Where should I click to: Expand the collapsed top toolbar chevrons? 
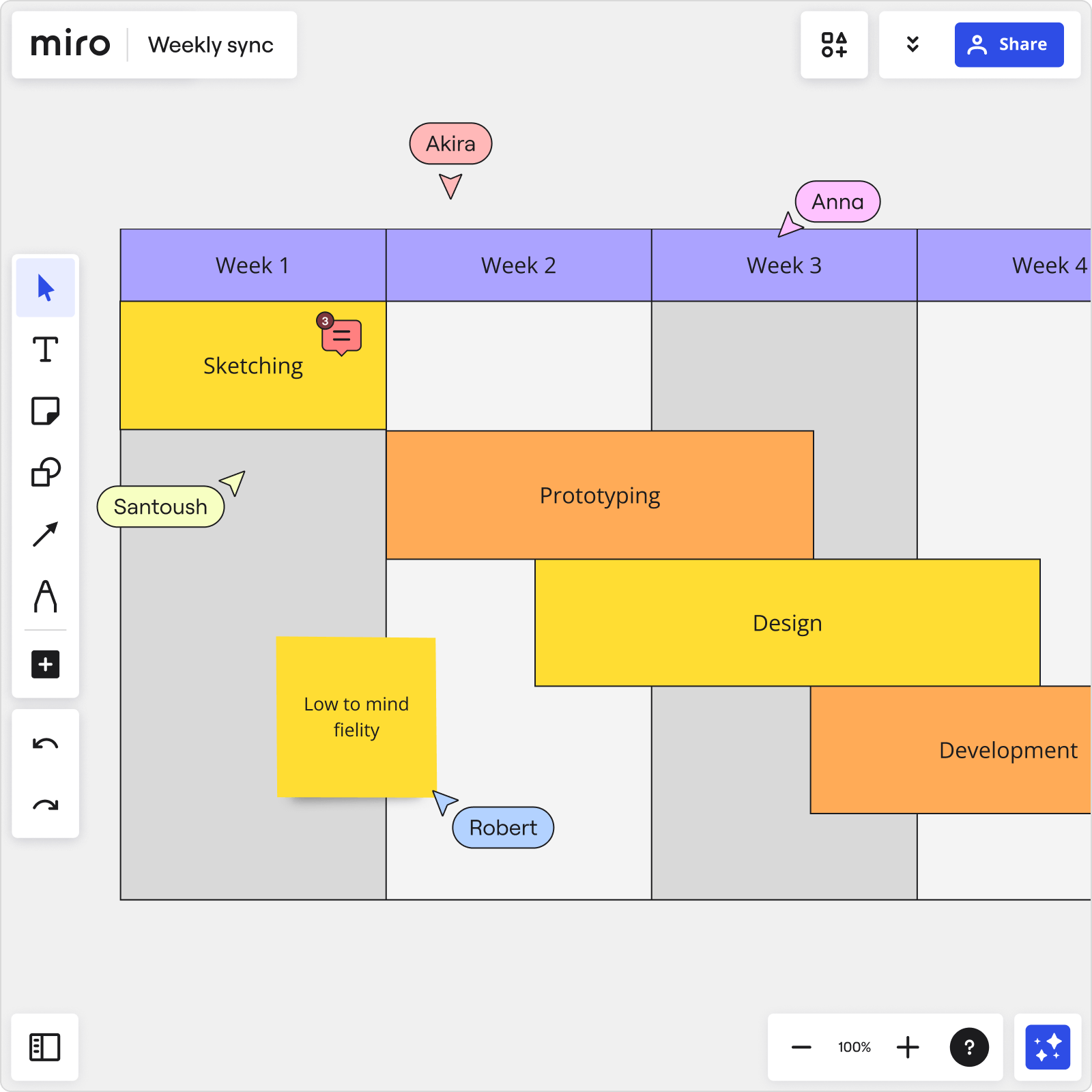913,45
